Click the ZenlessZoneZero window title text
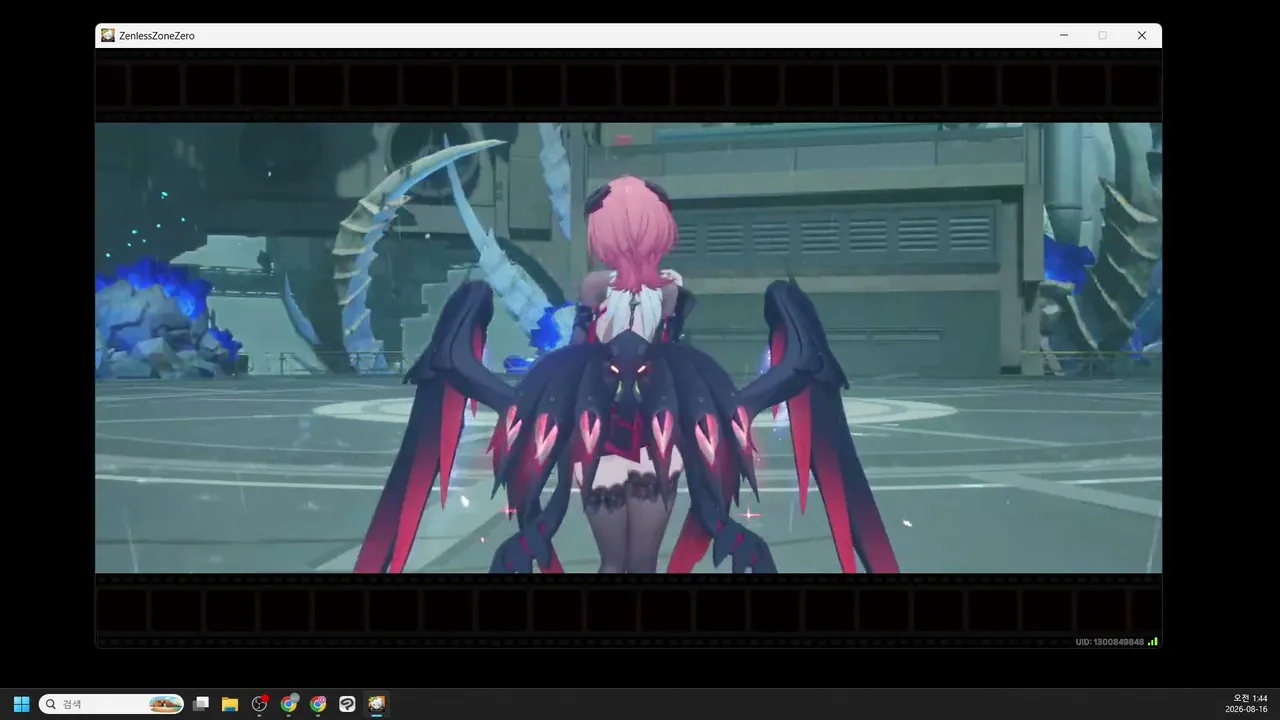The width and height of the screenshot is (1280, 720). pos(157,36)
